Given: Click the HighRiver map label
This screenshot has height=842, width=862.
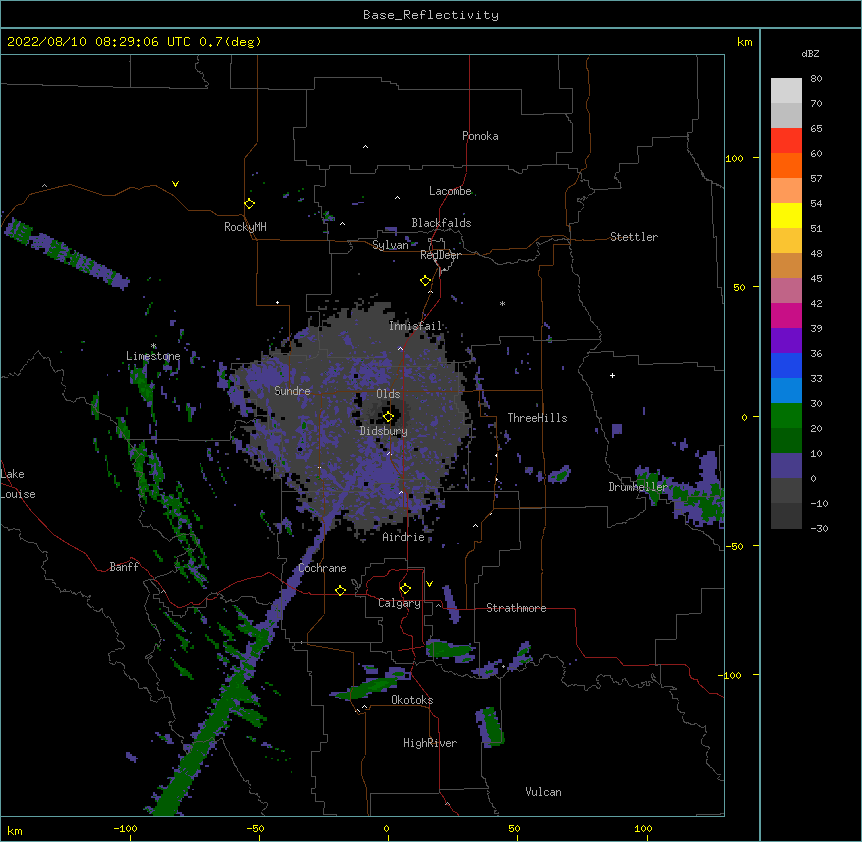Looking at the screenshot, I should coord(430,743).
